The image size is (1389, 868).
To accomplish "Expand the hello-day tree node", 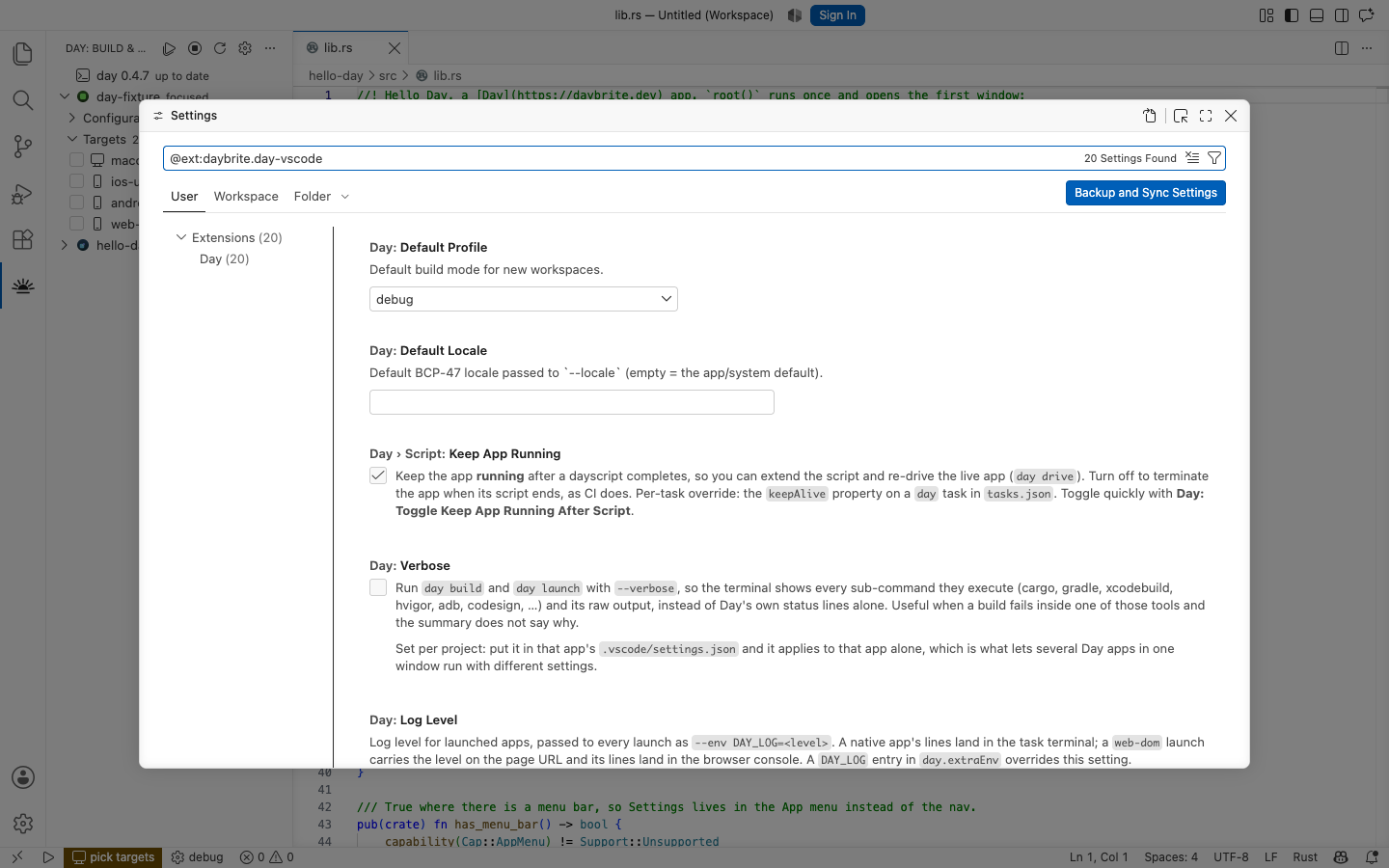I will click(65, 245).
